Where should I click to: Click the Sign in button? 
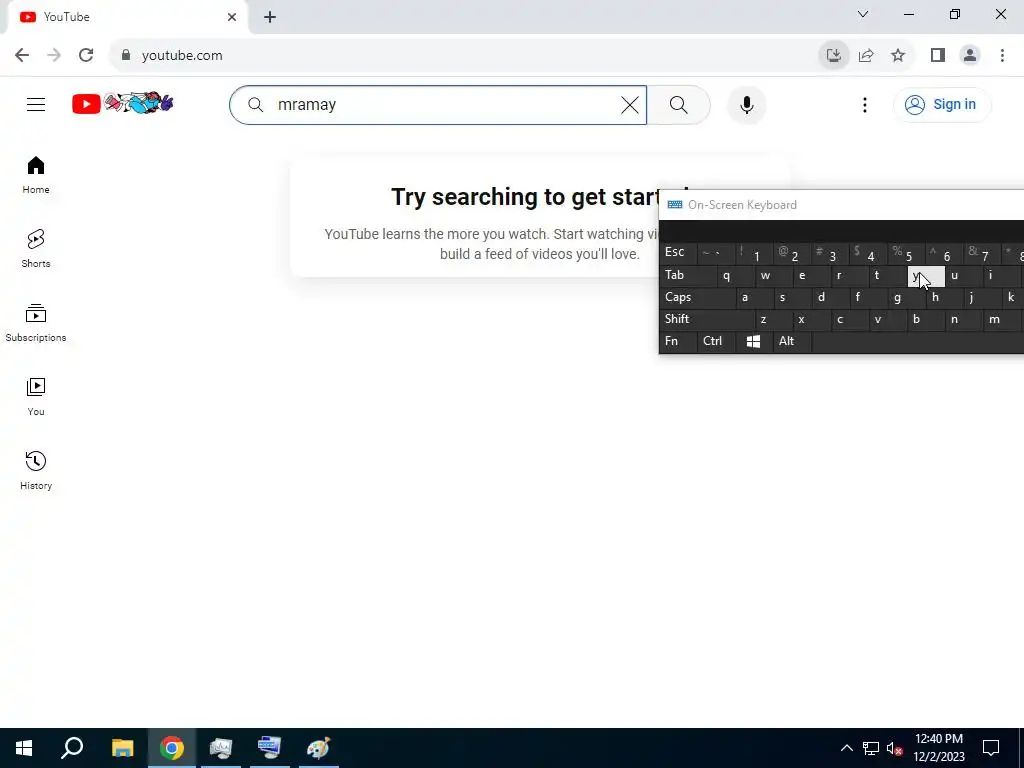942,104
